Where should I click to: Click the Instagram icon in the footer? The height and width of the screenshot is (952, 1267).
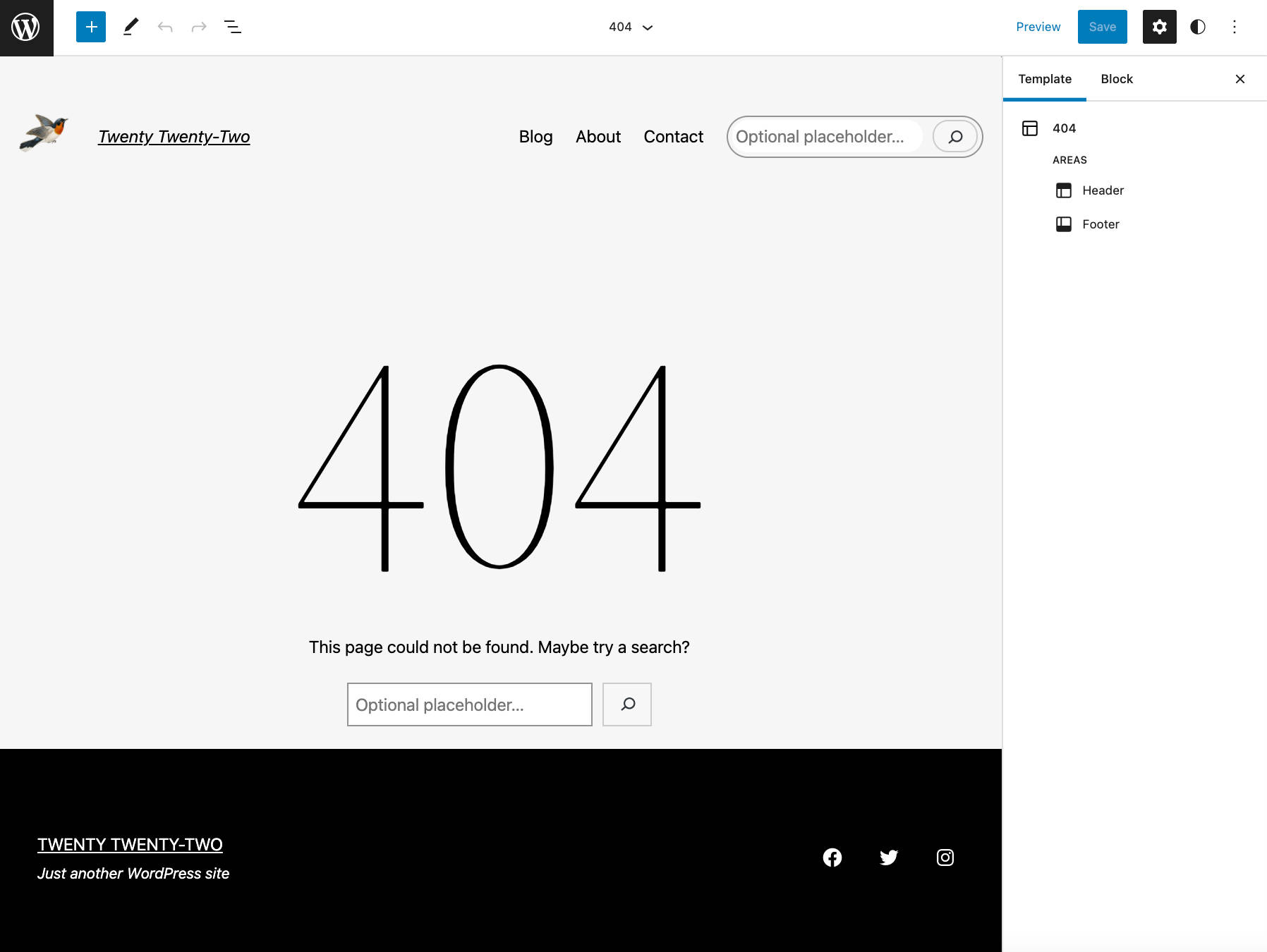(945, 858)
